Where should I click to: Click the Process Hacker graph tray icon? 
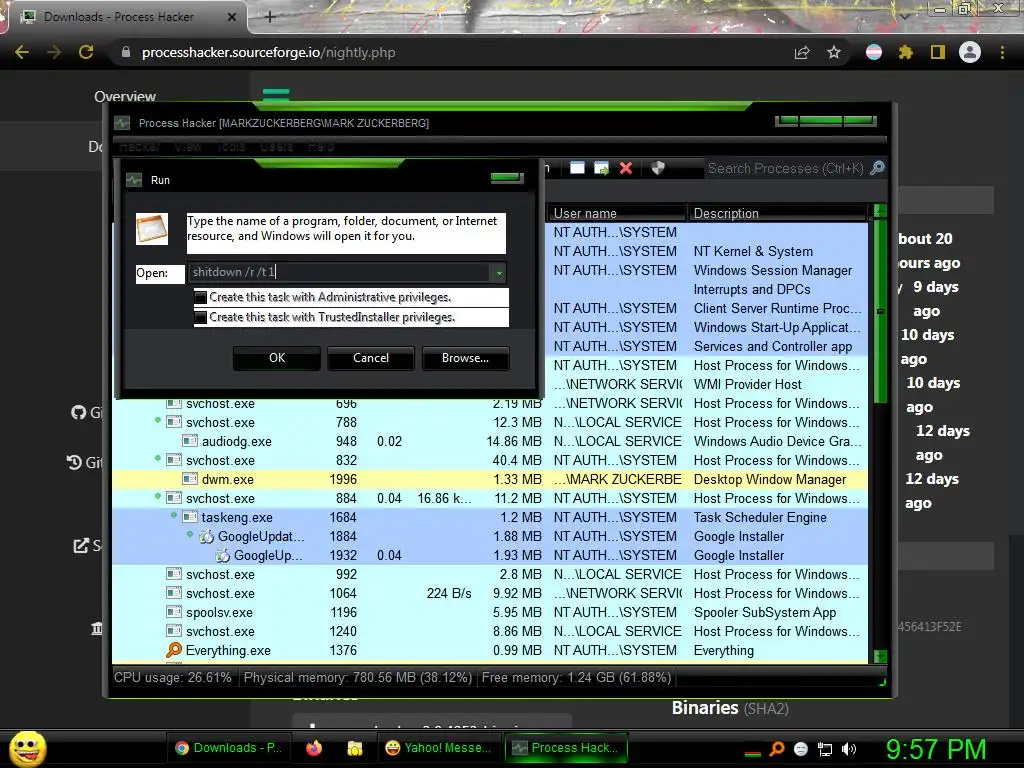[753, 751]
